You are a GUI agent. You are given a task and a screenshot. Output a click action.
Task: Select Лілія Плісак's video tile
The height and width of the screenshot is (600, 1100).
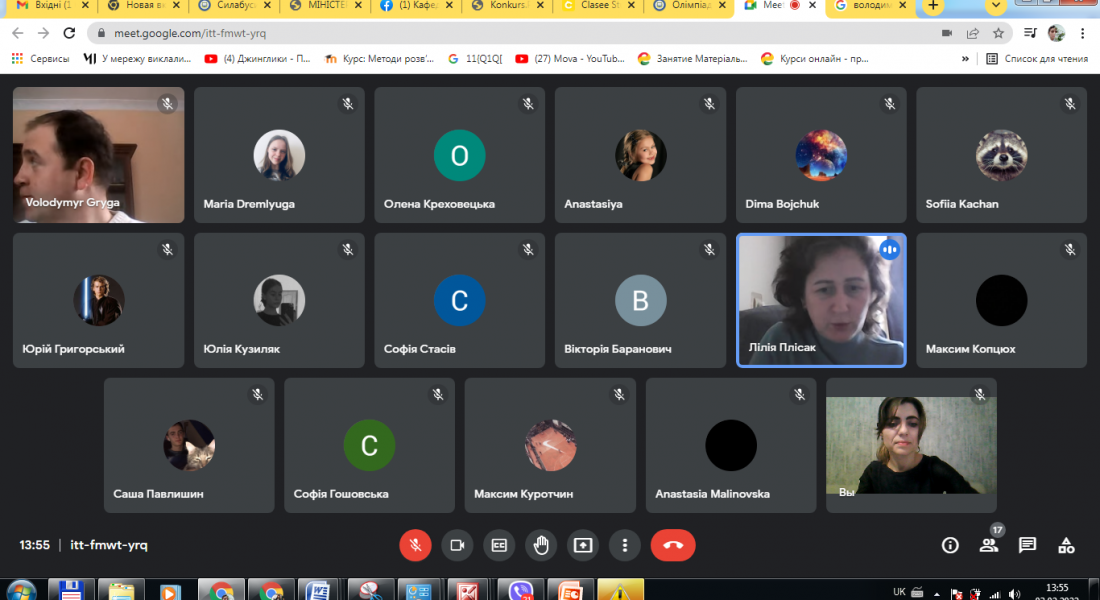pyautogui.click(x=821, y=300)
